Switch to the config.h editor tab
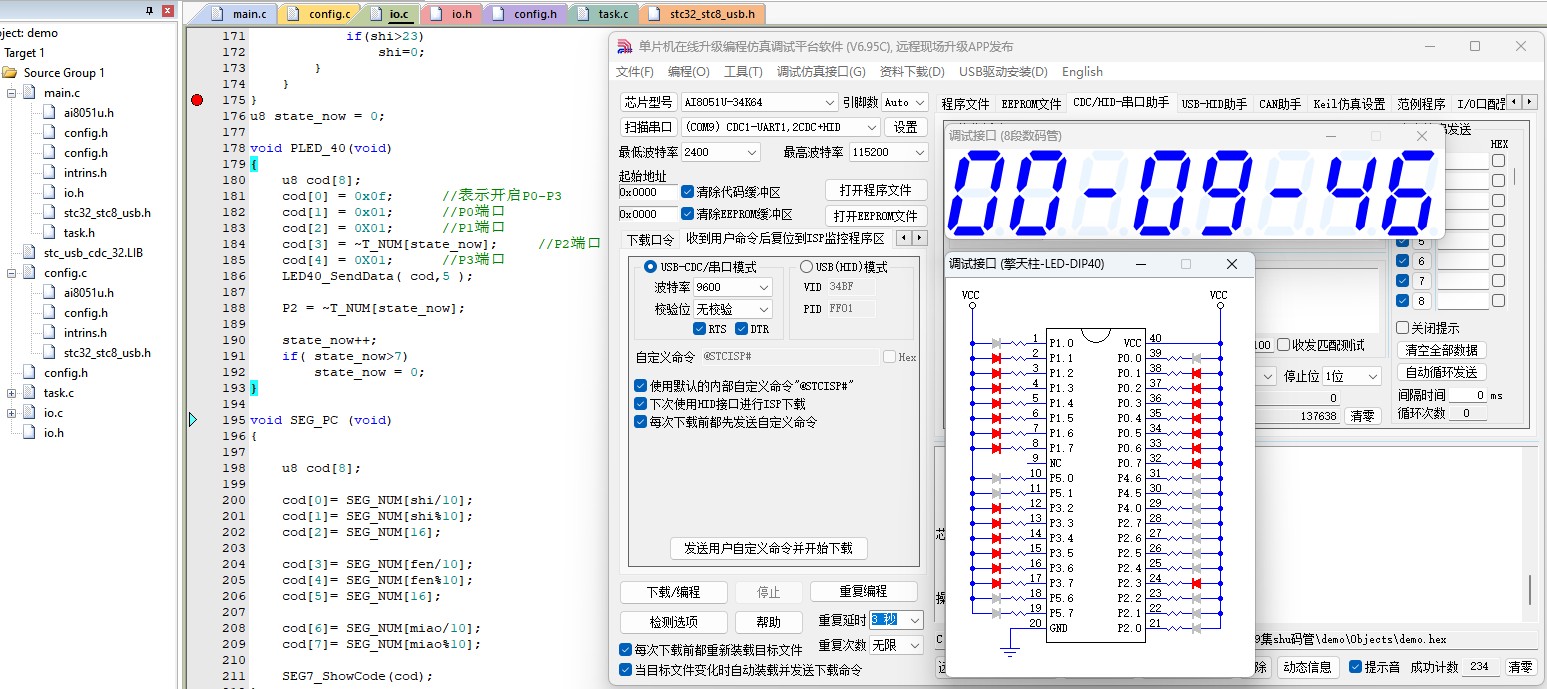This screenshot has width=1547, height=689. tap(526, 14)
